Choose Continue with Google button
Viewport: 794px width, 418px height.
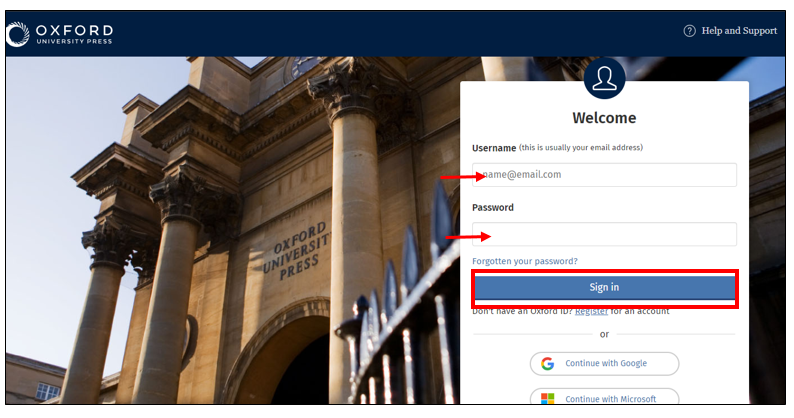tap(604, 363)
